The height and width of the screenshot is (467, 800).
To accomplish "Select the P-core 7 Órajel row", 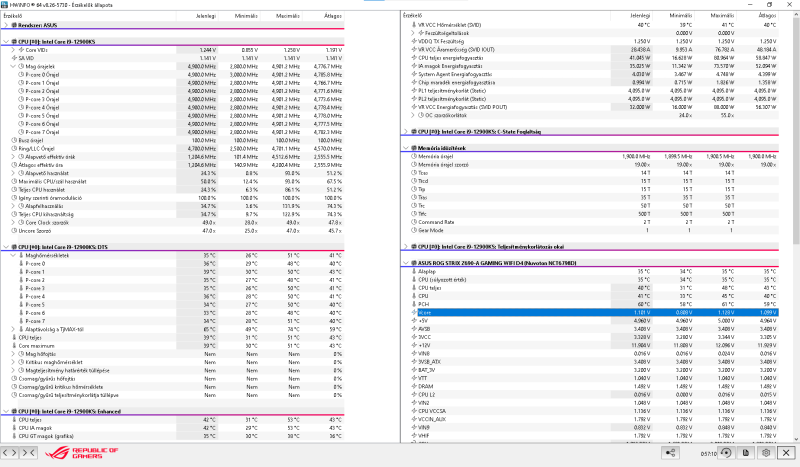I will (x=172, y=132).
